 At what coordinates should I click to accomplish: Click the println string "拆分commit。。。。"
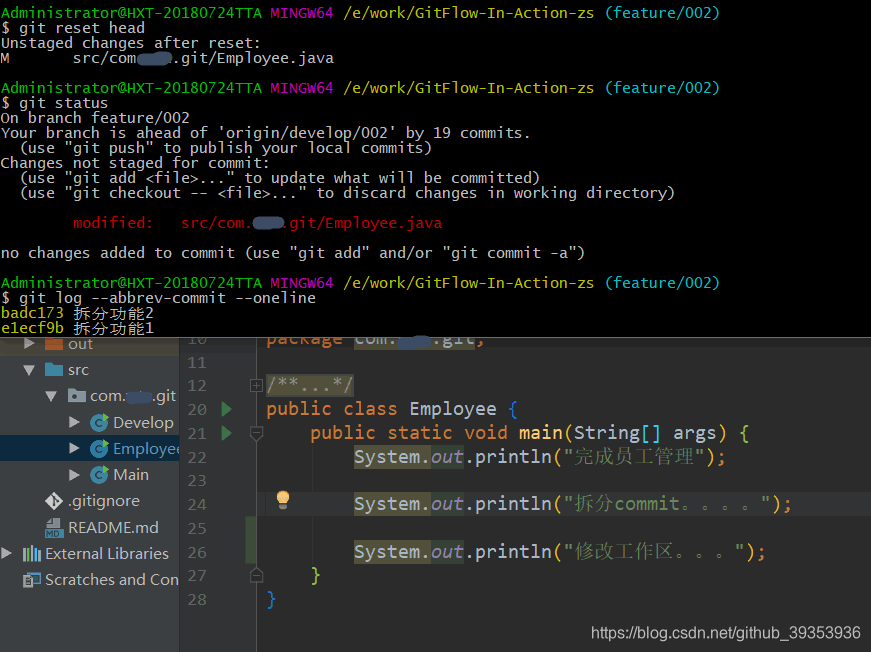point(667,504)
